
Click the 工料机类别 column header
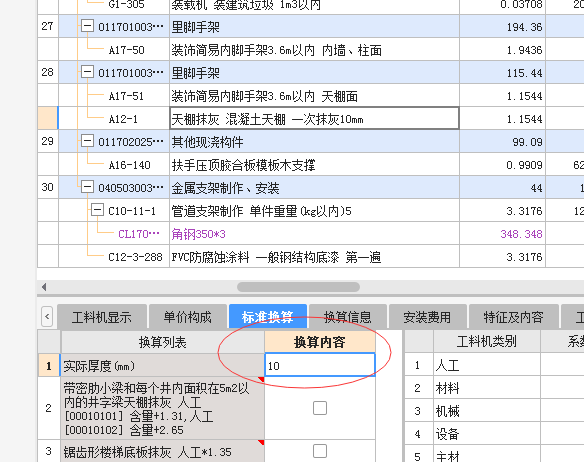click(487, 341)
